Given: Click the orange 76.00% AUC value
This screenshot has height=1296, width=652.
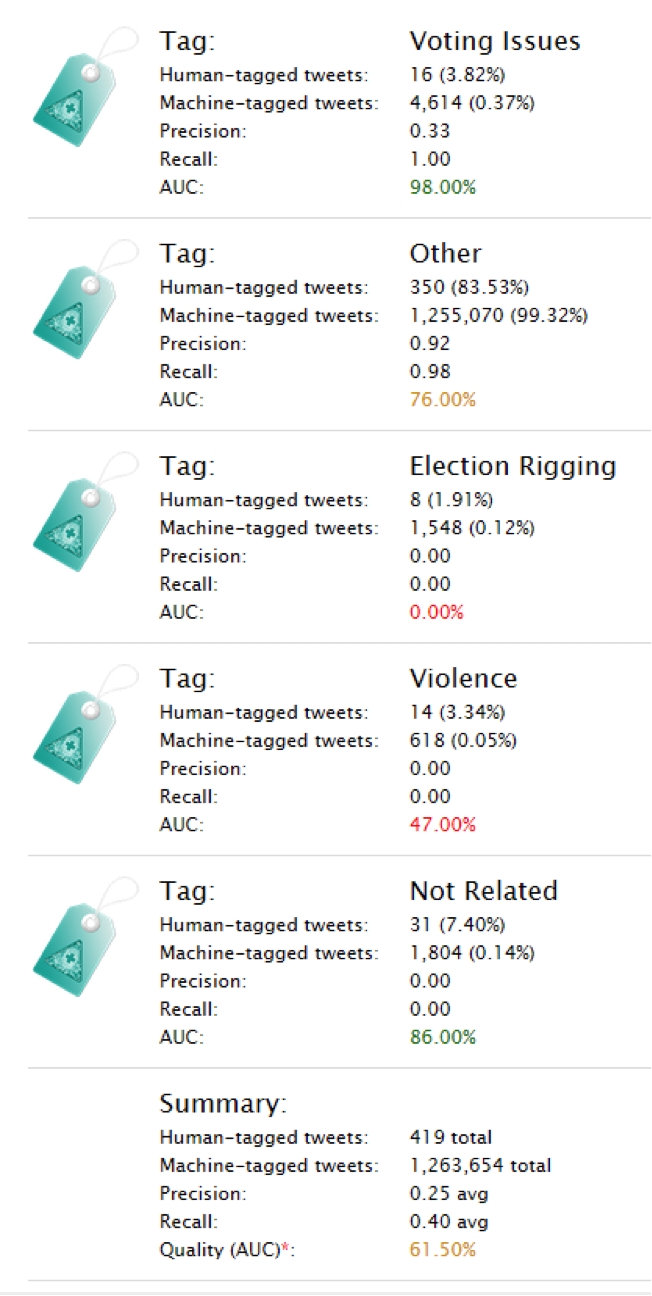Looking at the screenshot, I should tap(443, 400).
